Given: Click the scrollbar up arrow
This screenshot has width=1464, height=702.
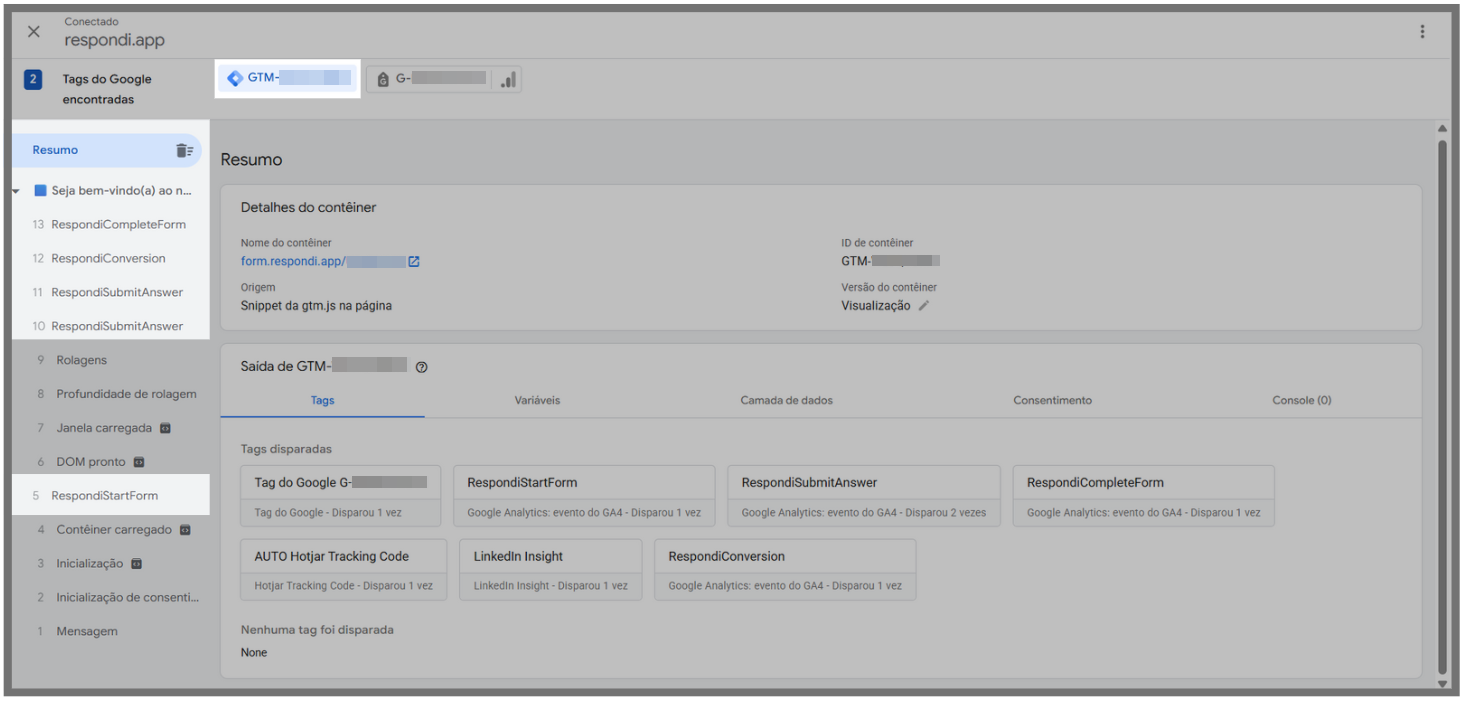Looking at the screenshot, I should point(1442,129).
